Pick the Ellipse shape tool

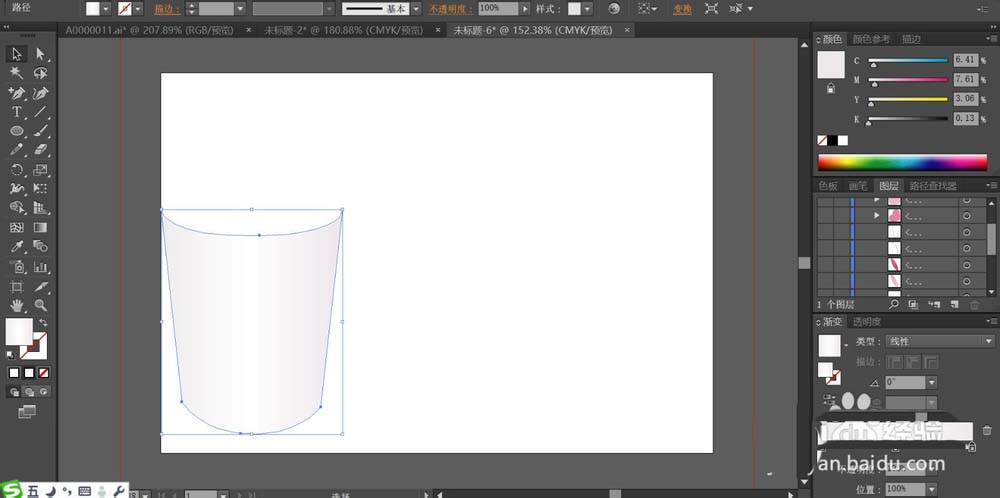click(17, 131)
